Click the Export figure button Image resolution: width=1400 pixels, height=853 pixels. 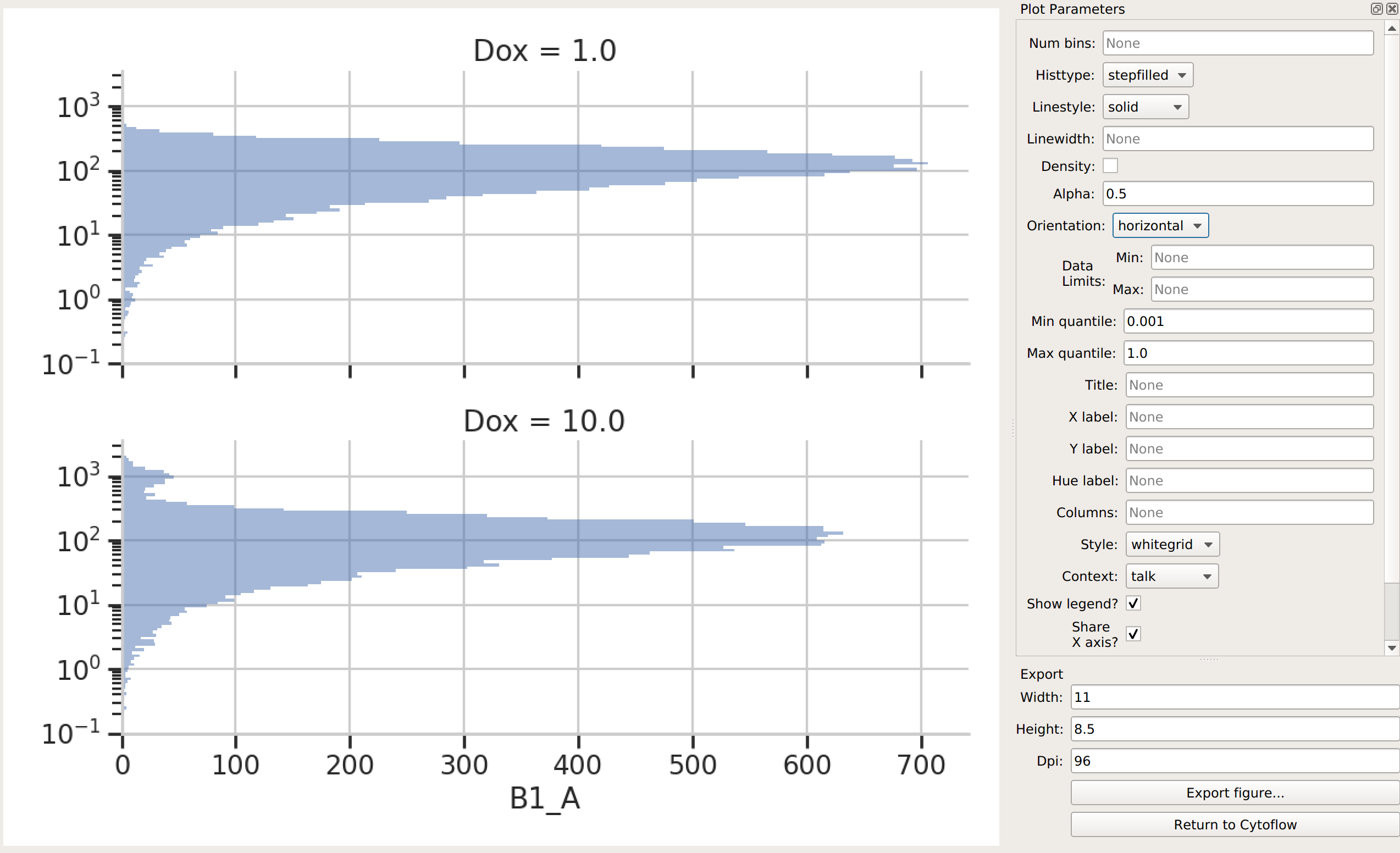[1235, 793]
